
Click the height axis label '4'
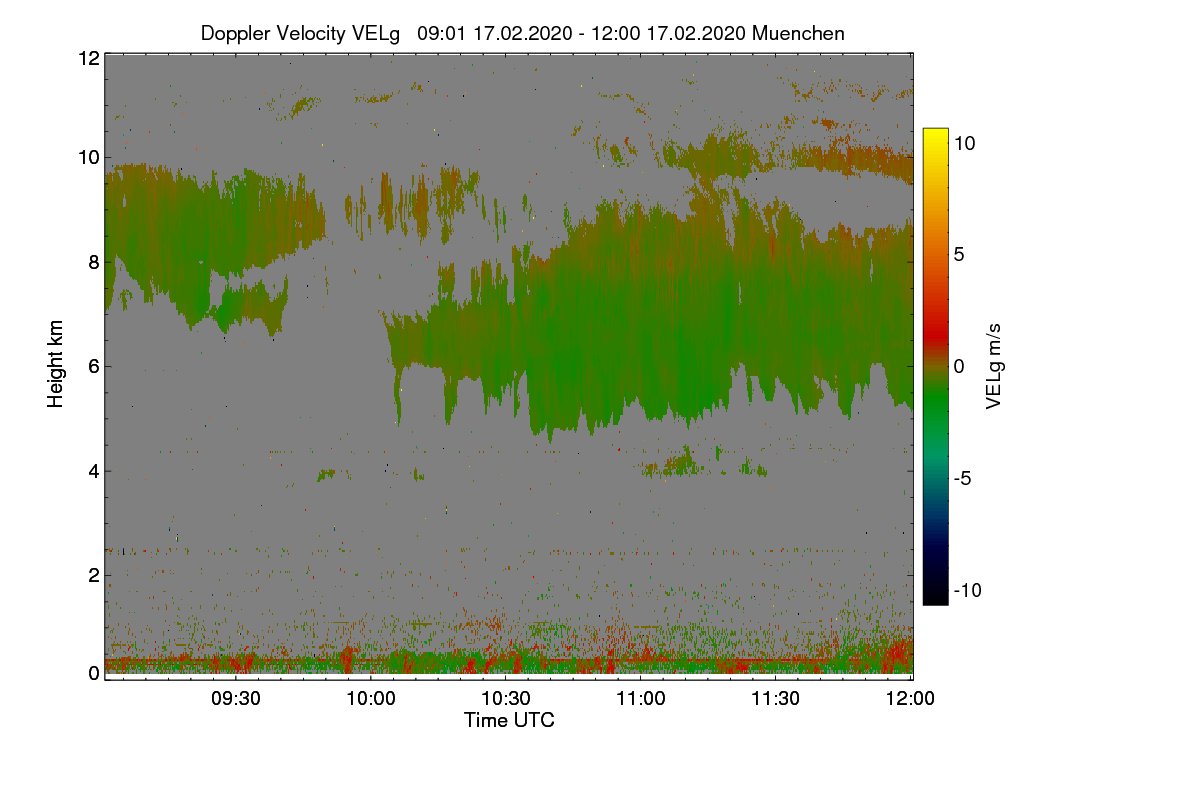click(93, 470)
